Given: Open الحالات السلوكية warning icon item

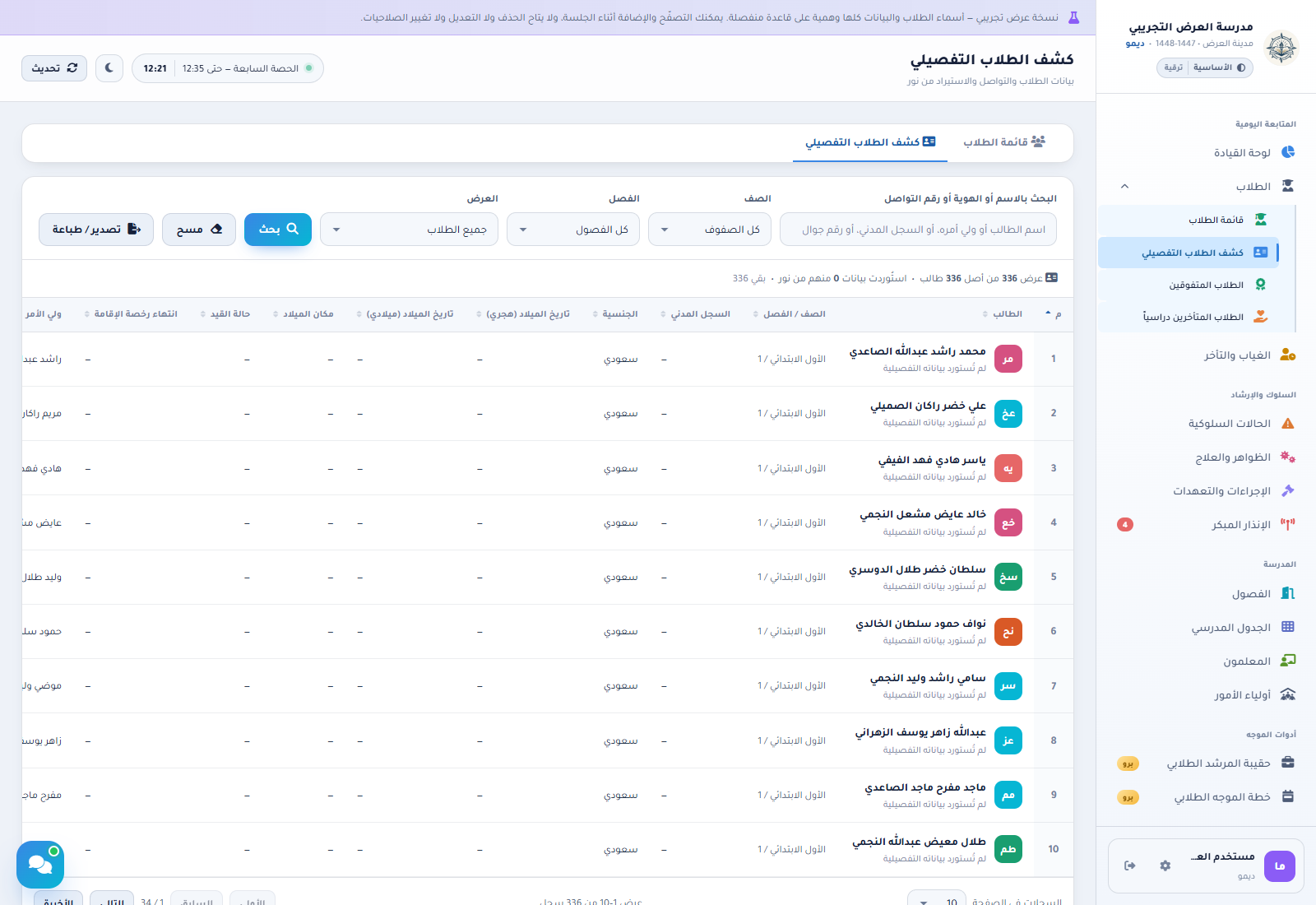Looking at the screenshot, I should (x=1204, y=424).
